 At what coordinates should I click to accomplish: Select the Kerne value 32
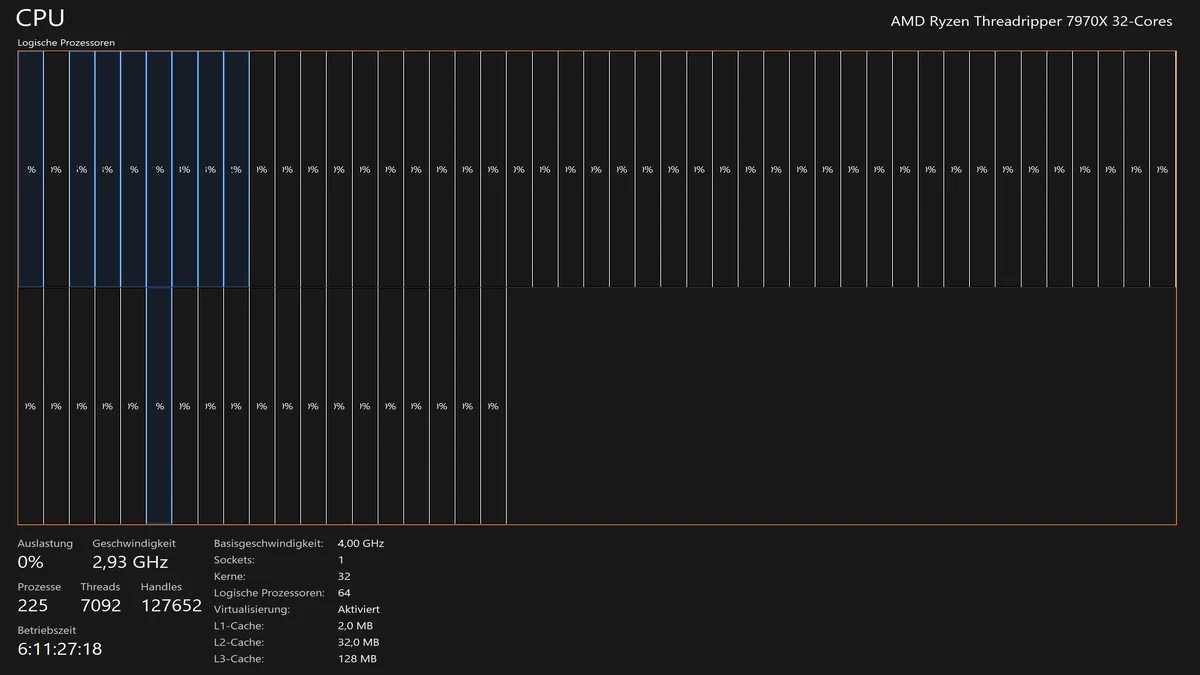coord(344,576)
